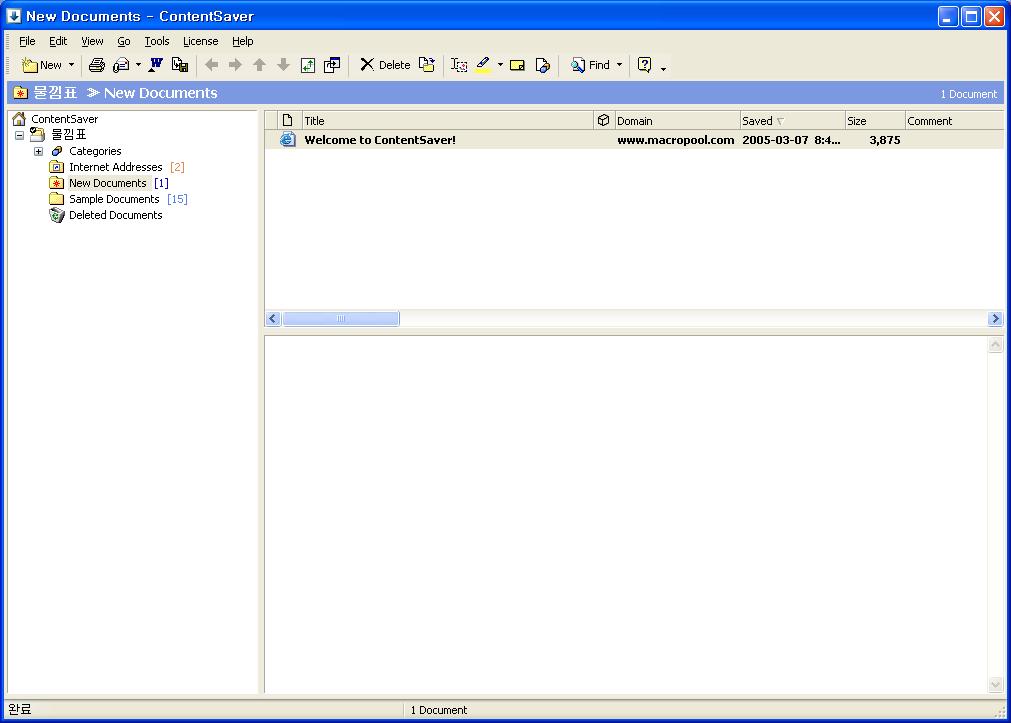Collapse the 물낌표 tree node
The image size is (1011, 723).
pos(19,135)
